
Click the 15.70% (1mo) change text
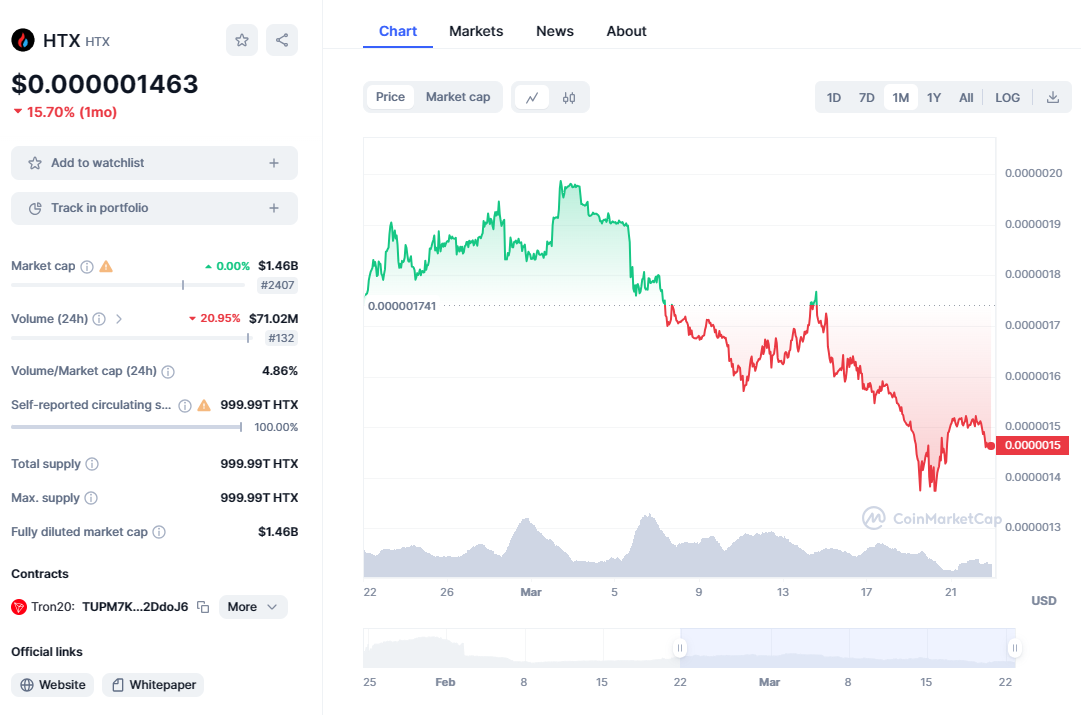(72, 112)
